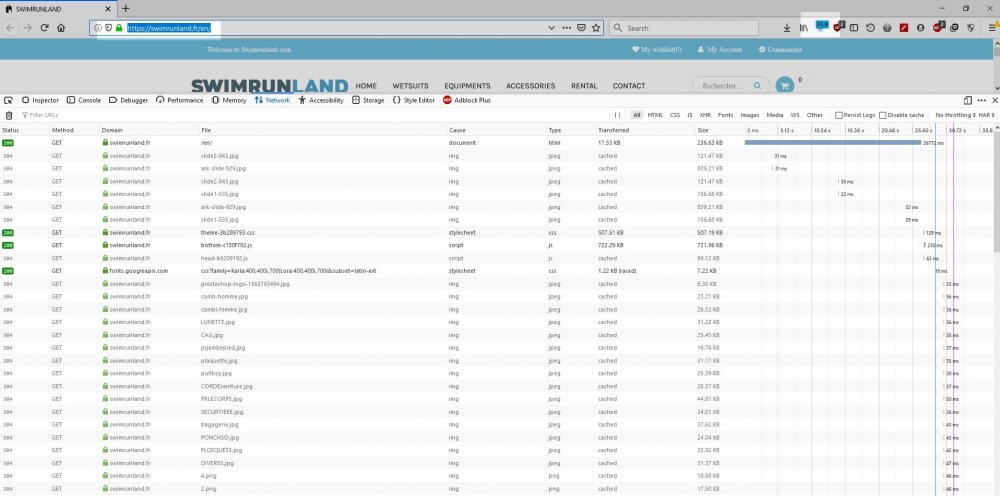Enable Persist Logs checkbox
Image resolution: width=1000 pixels, height=496 pixels.
(839, 115)
